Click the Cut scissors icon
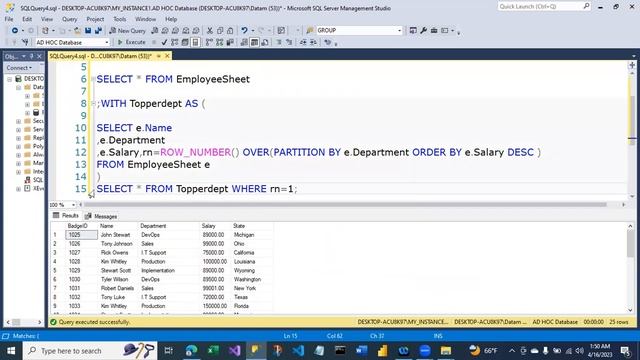The image size is (640, 360). click(209, 31)
